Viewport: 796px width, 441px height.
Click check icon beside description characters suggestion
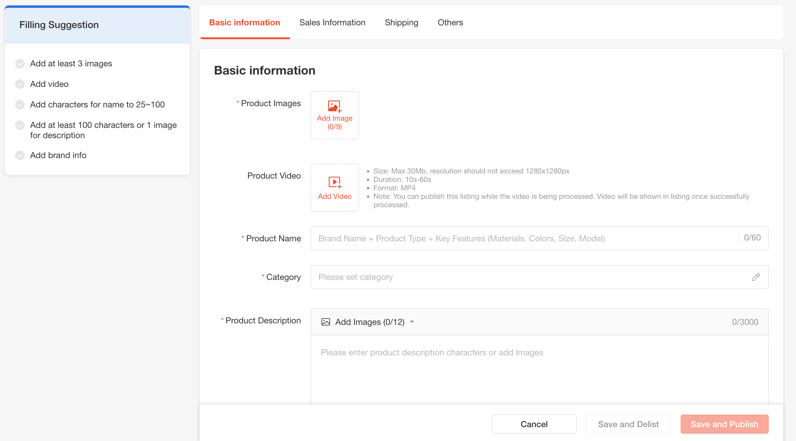point(20,125)
